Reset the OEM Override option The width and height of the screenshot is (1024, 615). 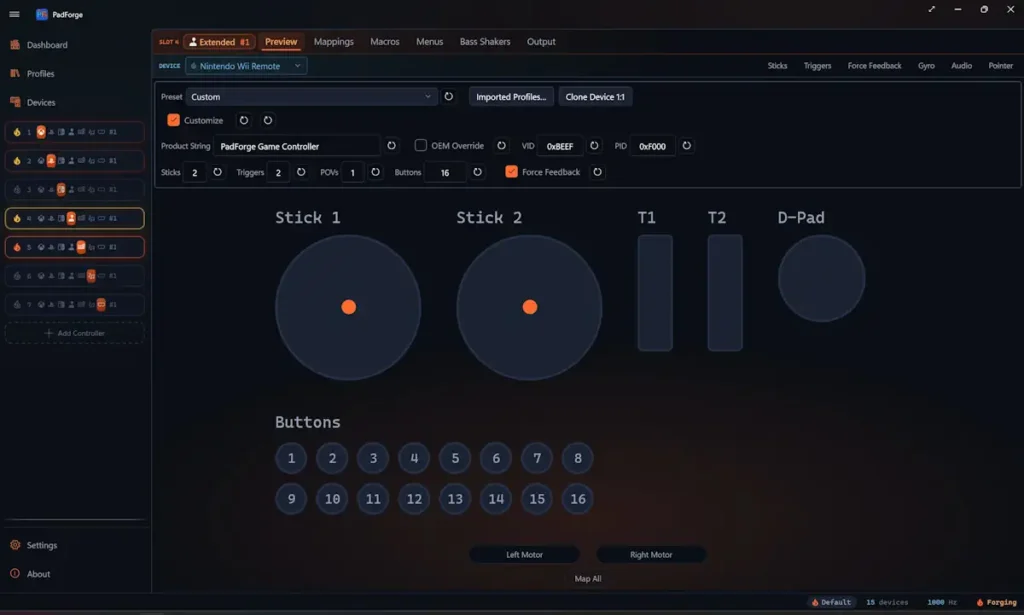point(501,146)
